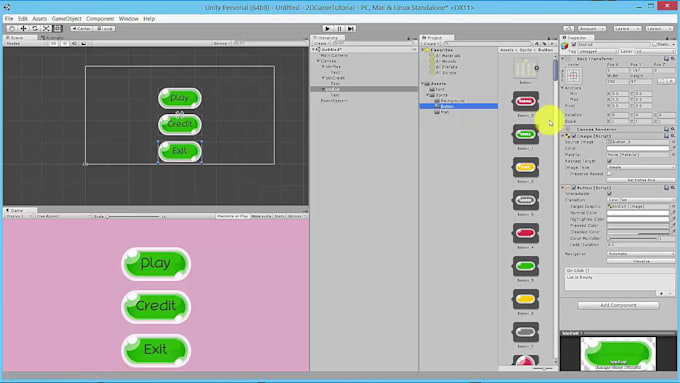Select Main Camera in Hierarchy
The height and width of the screenshot is (383, 680).
pos(334,56)
